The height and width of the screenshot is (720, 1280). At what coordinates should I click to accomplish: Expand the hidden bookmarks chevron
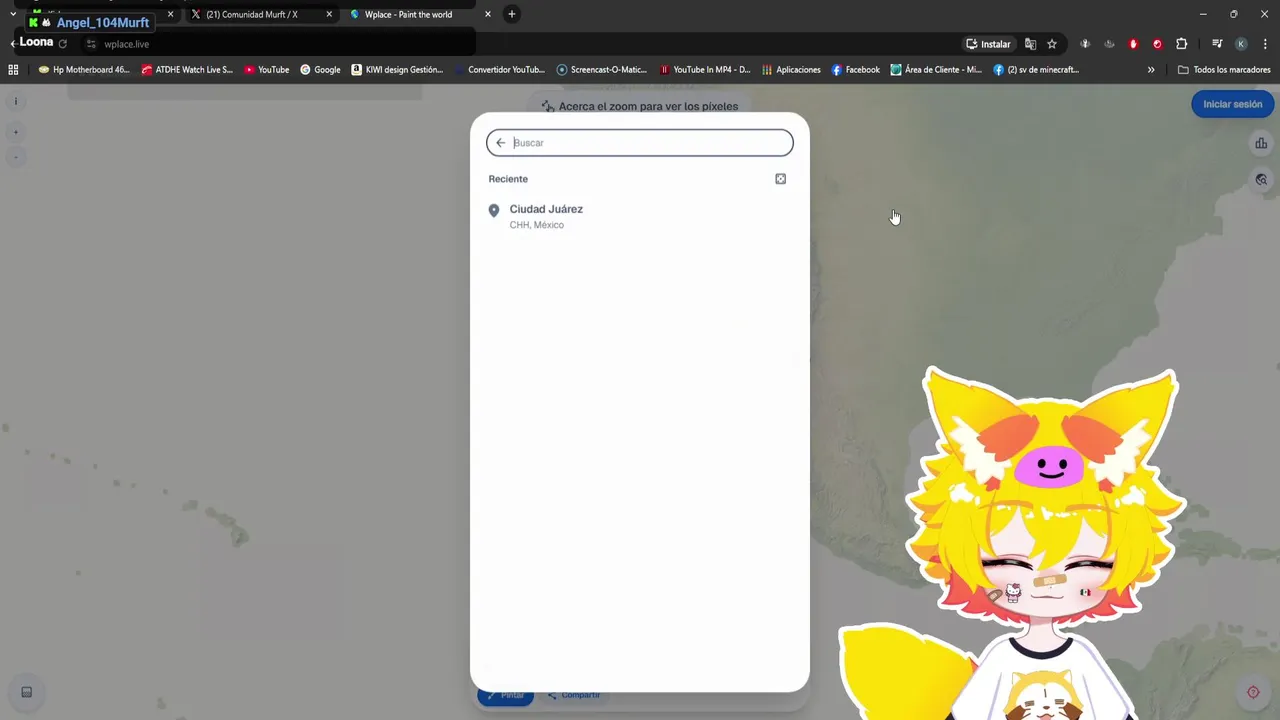1151,70
